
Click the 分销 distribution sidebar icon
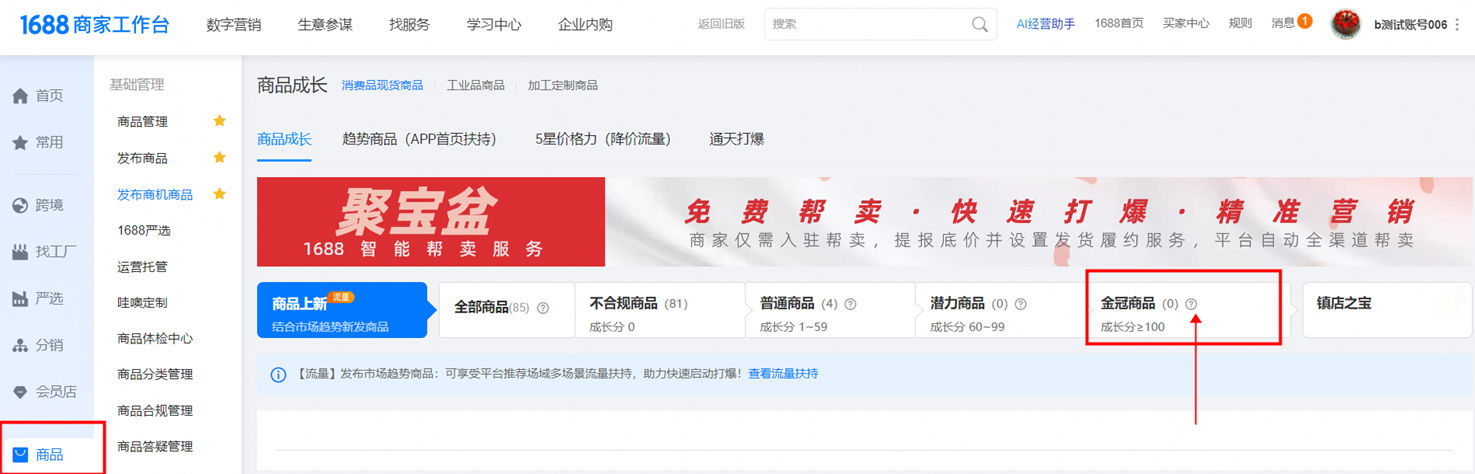20,345
